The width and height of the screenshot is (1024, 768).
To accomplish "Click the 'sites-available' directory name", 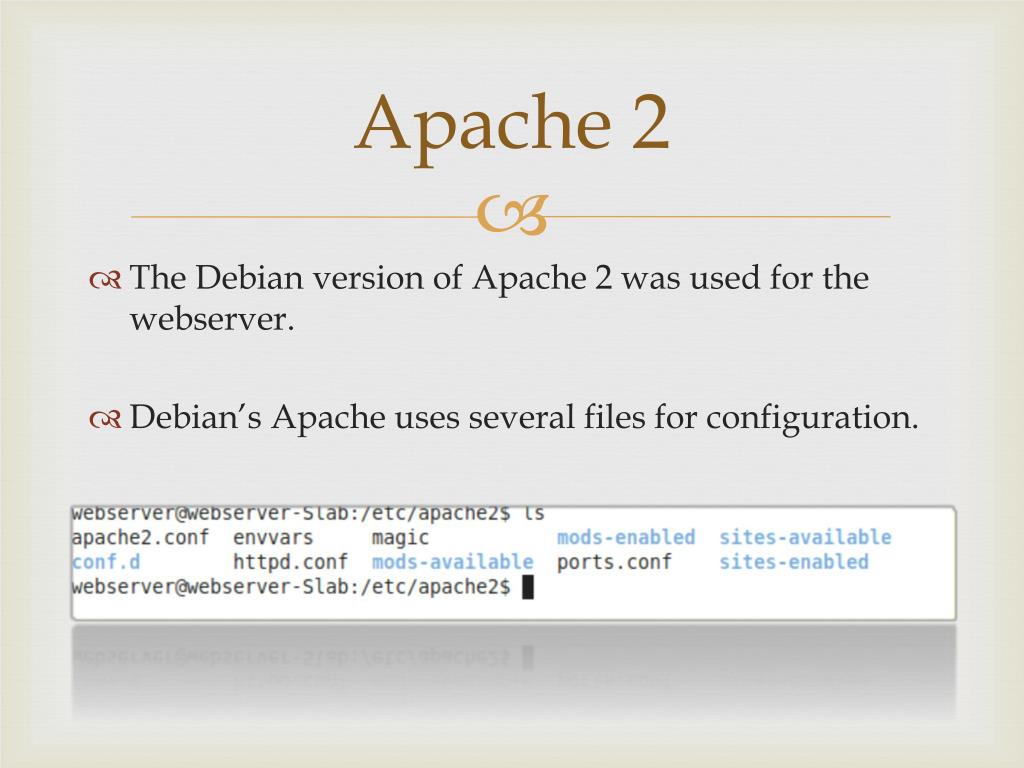I will click(x=805, y=537).
